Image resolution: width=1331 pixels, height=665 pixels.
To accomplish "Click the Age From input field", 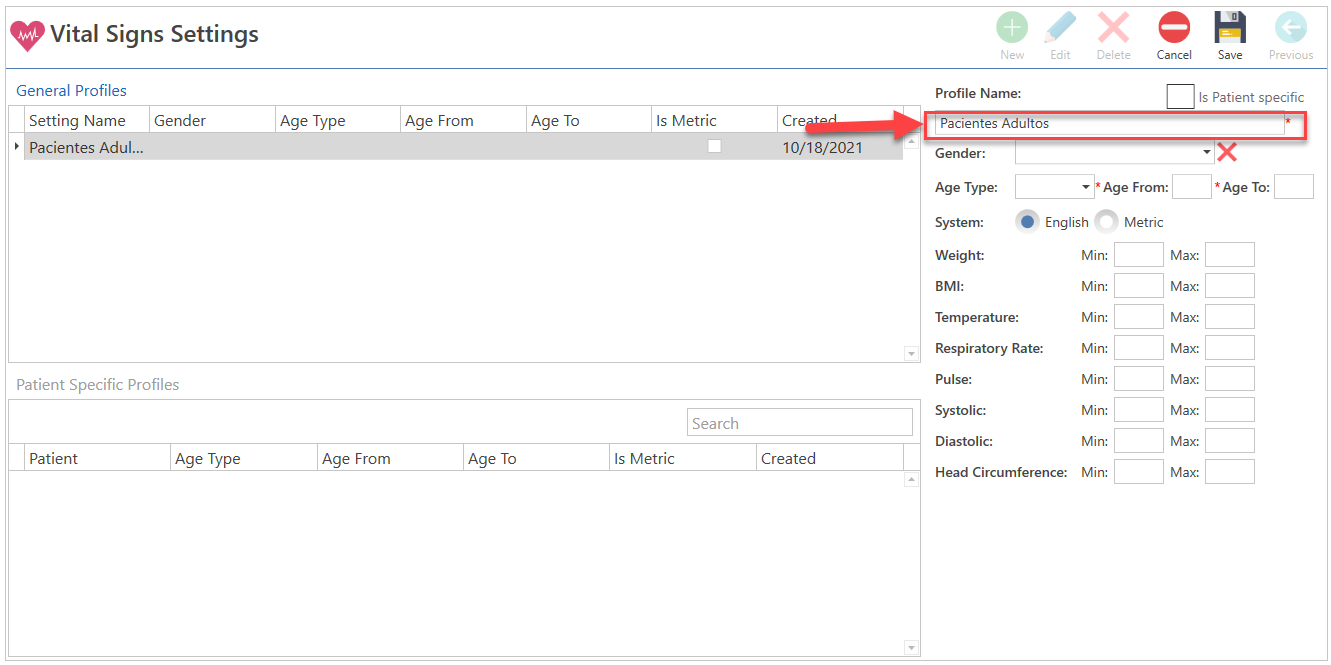I will tap(1191, 187).
